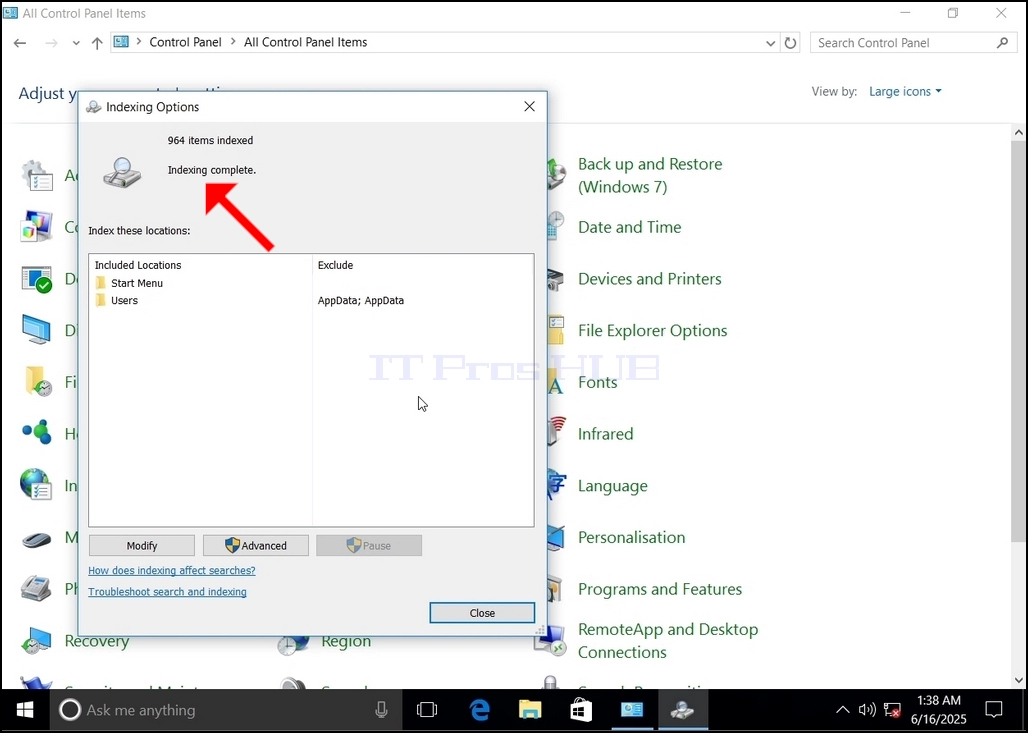Click the Start Menu folder icon
This screenshot has height=733, width=1028.
[x=100, y=283]
